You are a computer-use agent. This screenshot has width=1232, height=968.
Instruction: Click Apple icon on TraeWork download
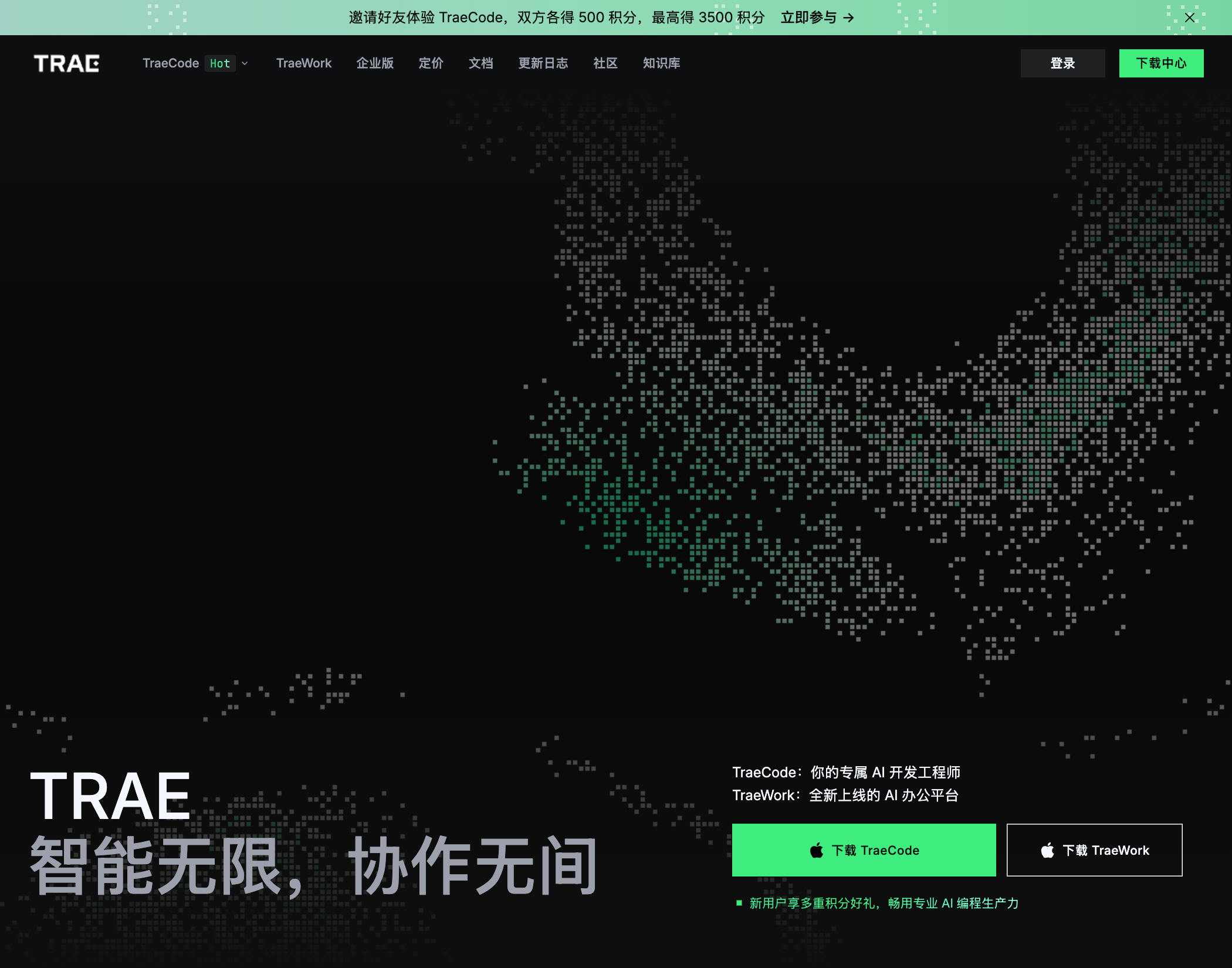[x=1047, y=850]
